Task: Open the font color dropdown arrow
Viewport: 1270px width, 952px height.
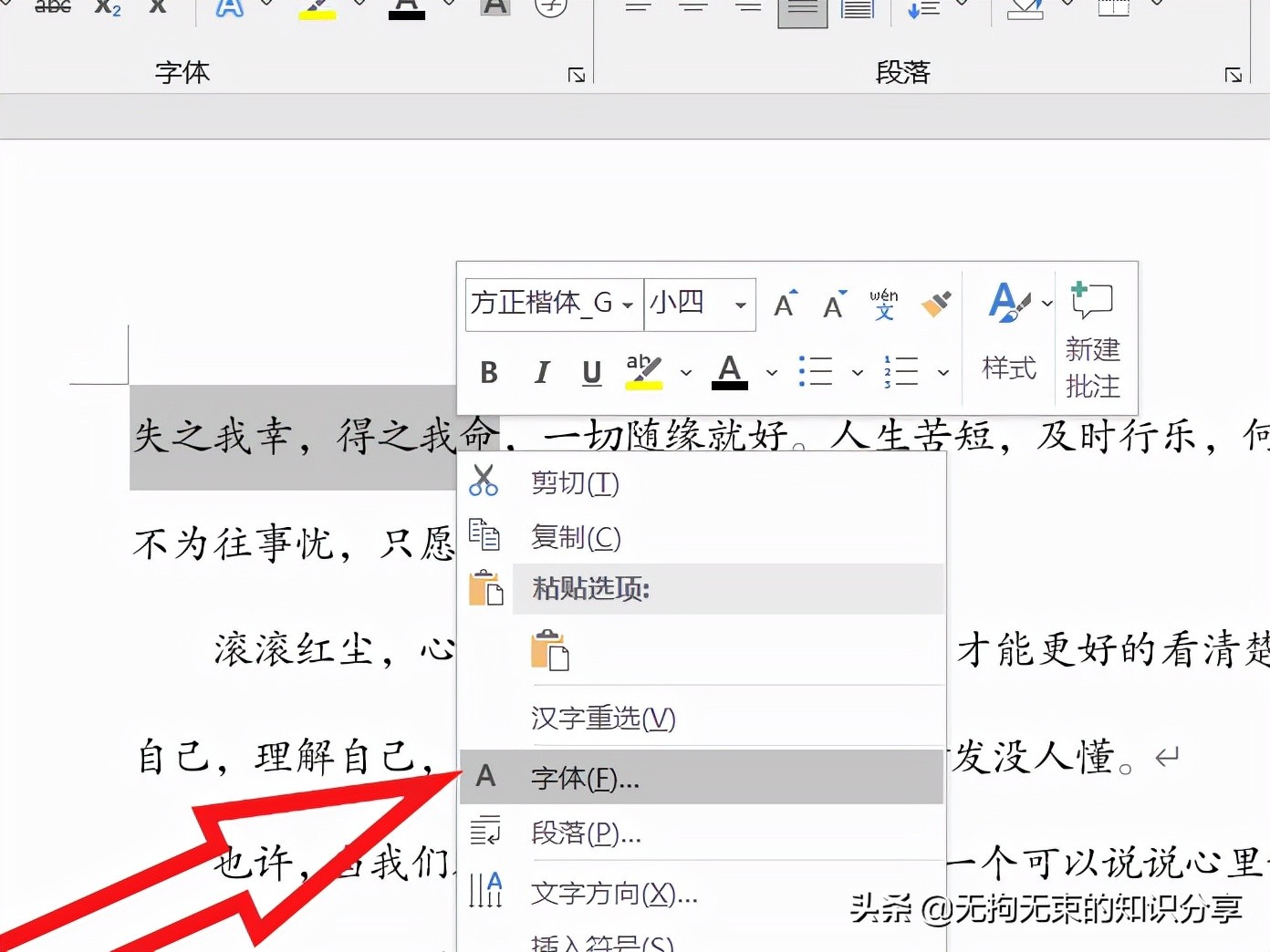Action: tap(772, 373)
